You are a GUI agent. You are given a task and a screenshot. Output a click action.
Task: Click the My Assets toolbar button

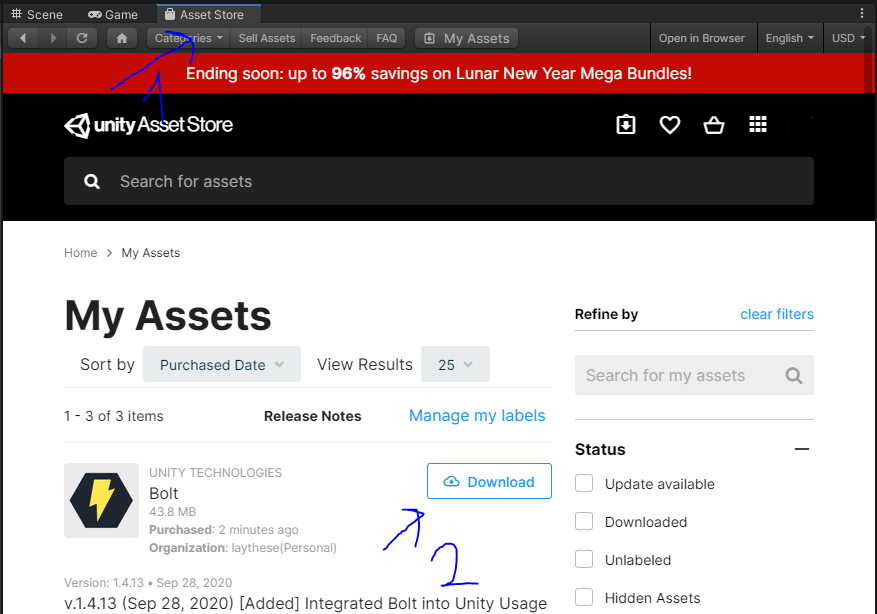tap(466, 38)
